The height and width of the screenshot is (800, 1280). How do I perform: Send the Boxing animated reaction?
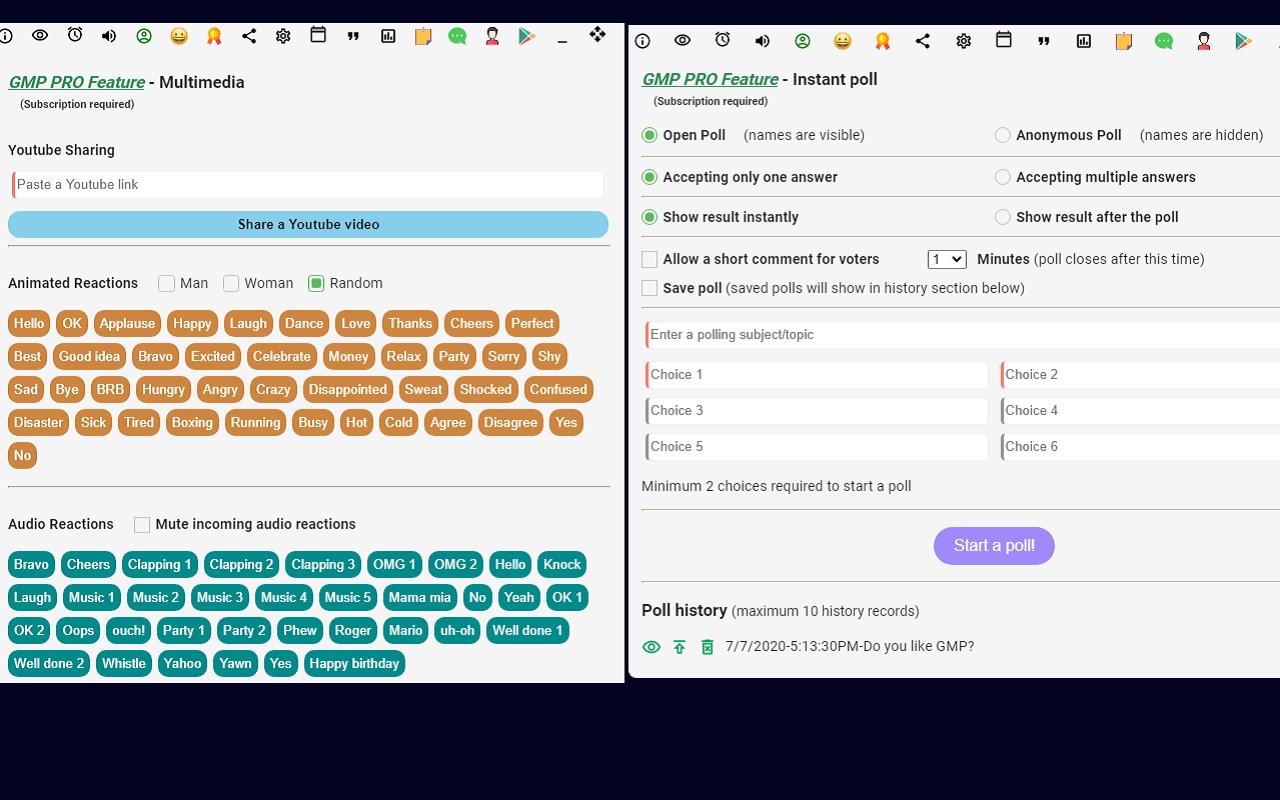(x=192, y=423)
